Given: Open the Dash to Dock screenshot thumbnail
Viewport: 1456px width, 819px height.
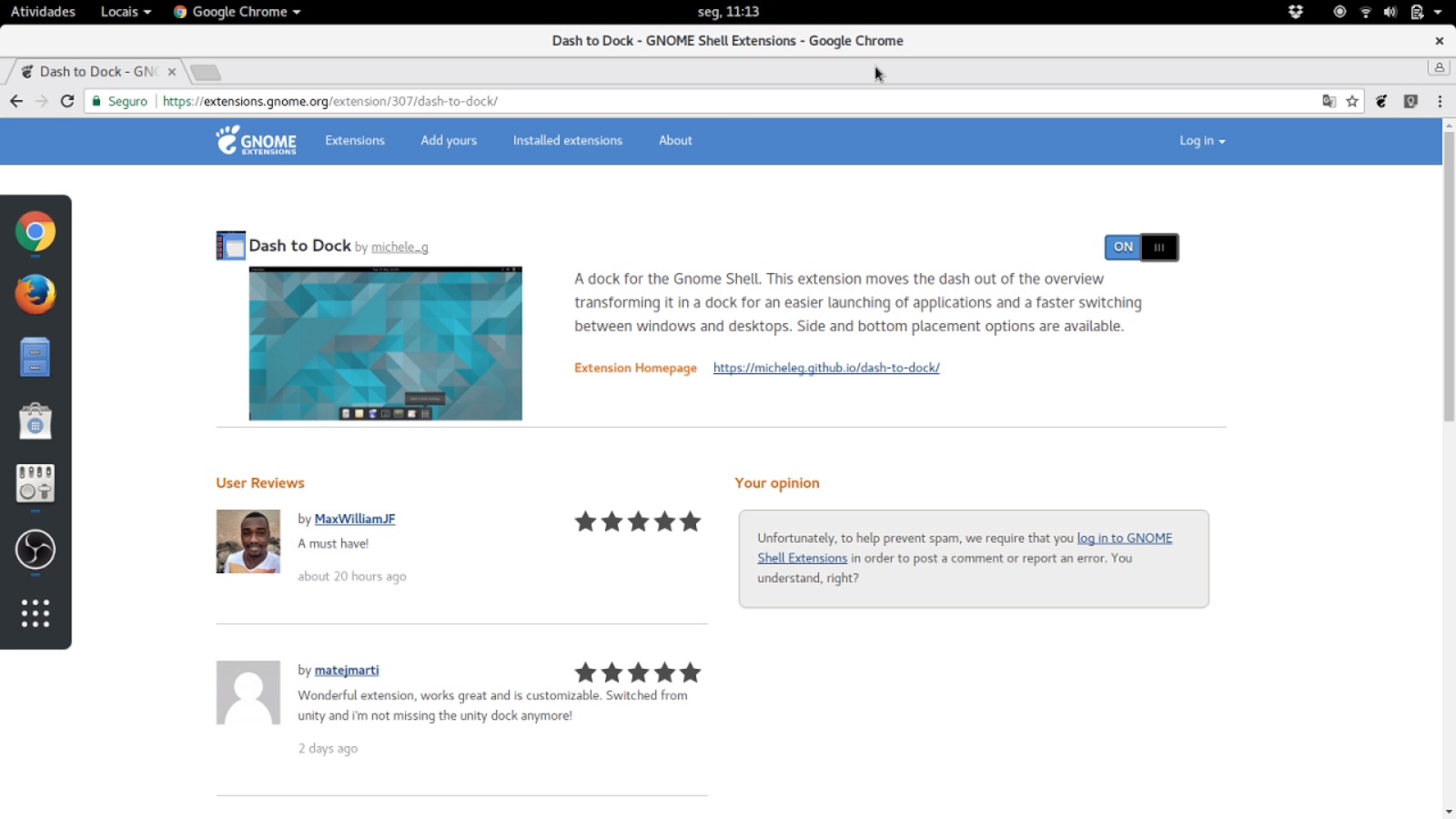Looking at the screenshot, I should 386,343.
